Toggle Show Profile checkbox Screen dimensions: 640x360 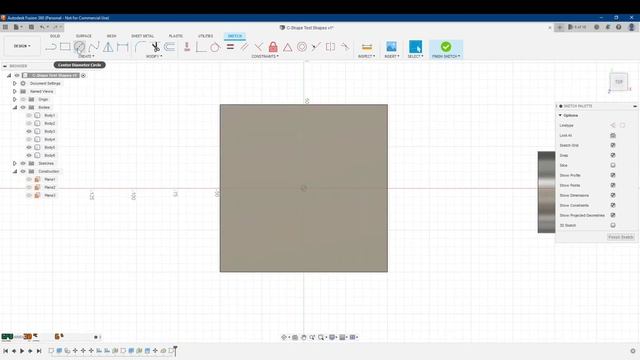(613, 175)
